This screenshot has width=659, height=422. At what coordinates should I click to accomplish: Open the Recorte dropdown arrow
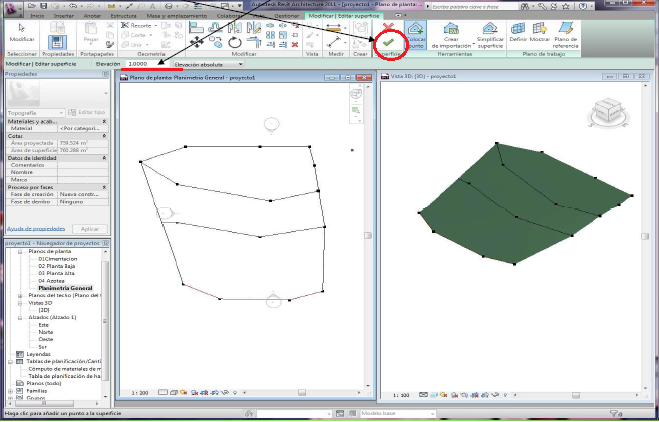pyautogui.click(x=156, y=26)
